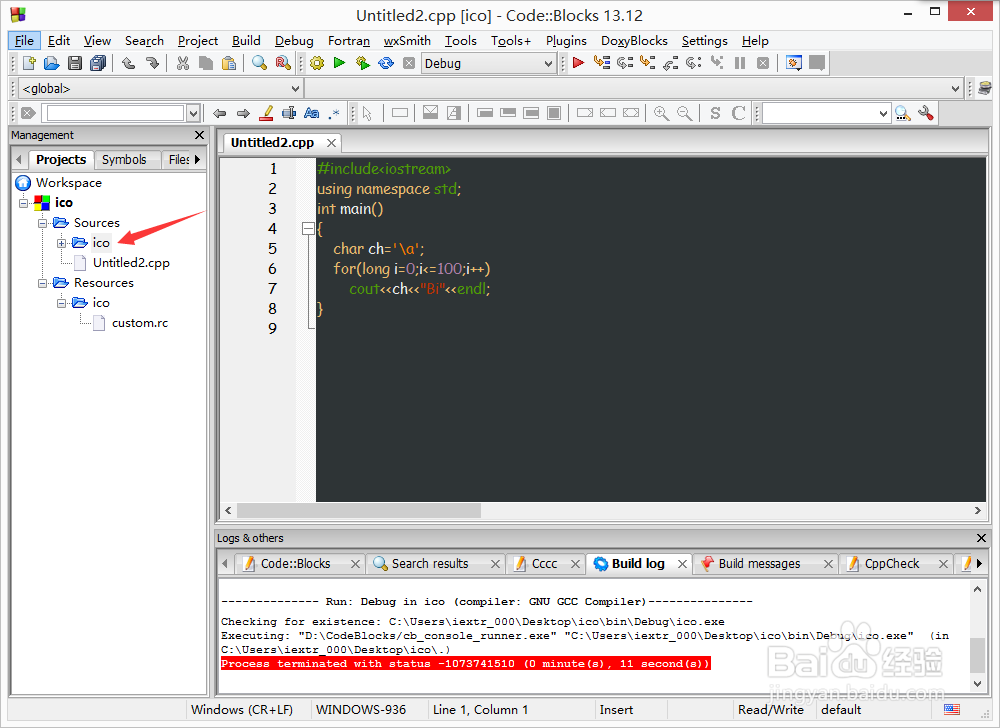Fold the main function at line 4
Image resolution: width=1000 pixels, height=728 pixels.
(x=308, y=228)
